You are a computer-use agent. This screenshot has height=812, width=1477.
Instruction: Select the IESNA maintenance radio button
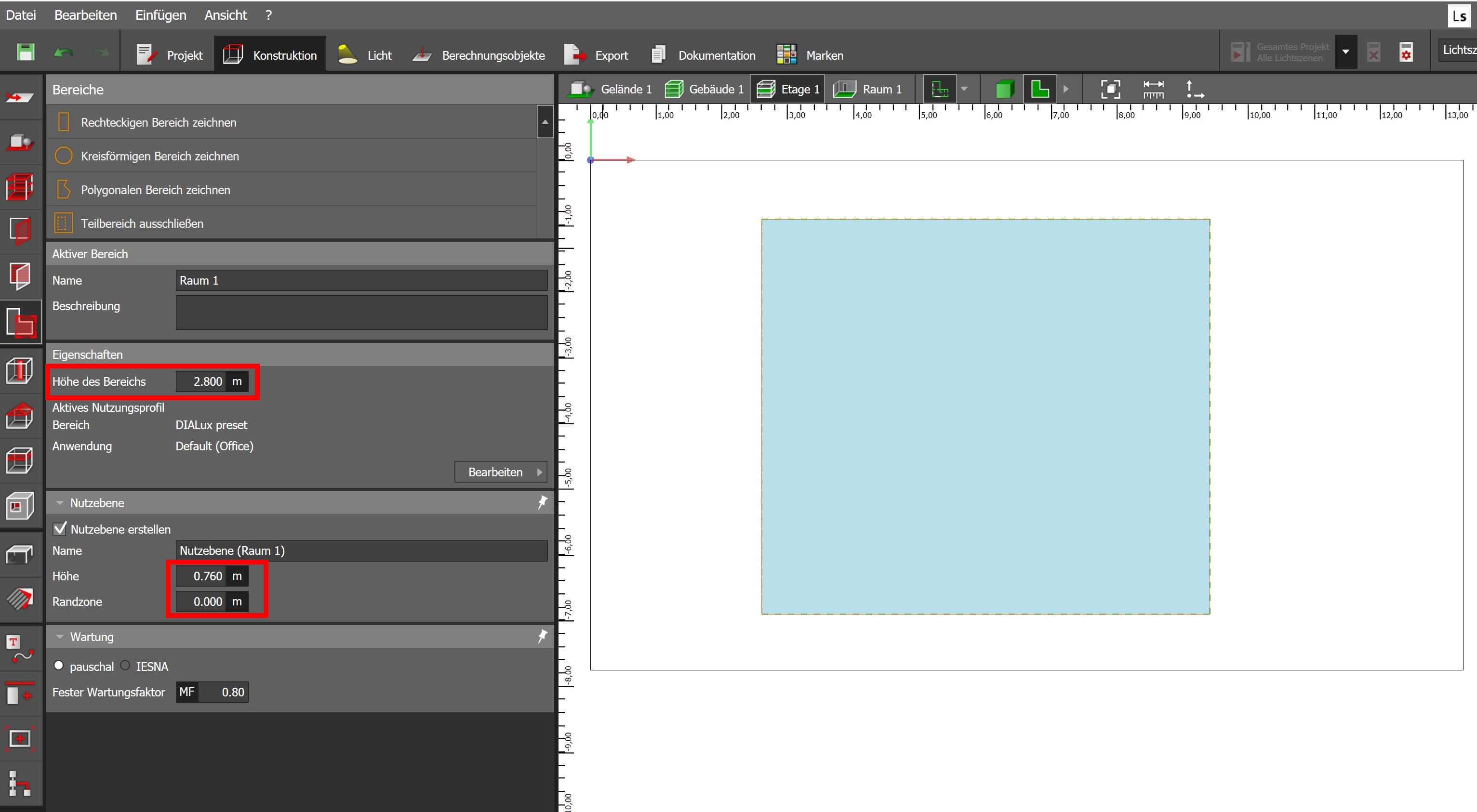click(125, 666)
